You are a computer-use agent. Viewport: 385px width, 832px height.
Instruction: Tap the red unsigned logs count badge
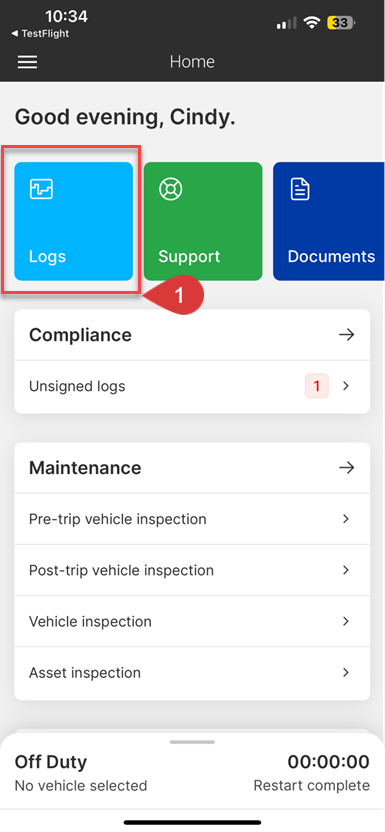coord(317,386)
